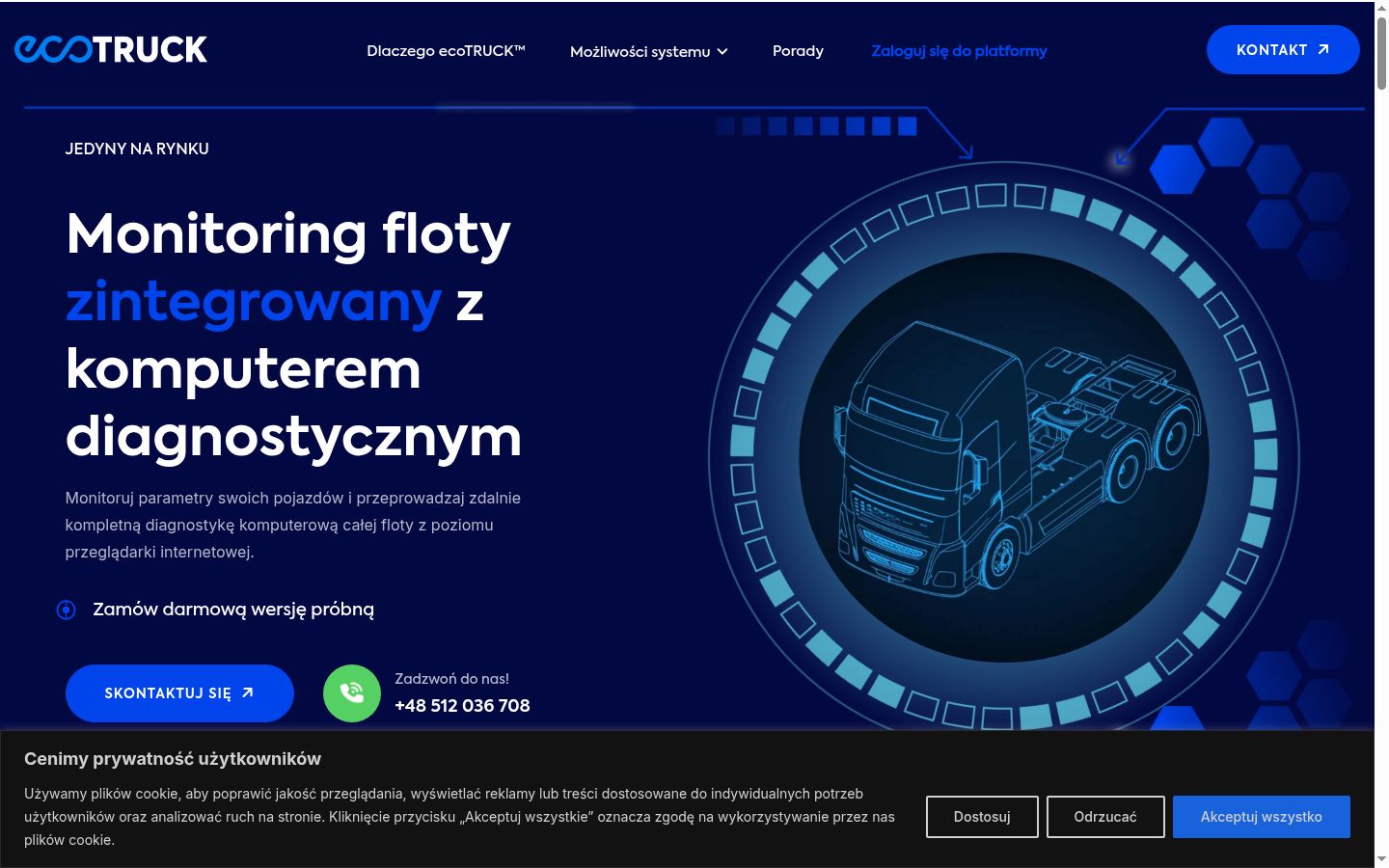Click the page vertical scrollbar thumb
Image resolution: width=1389 pixels, height=868 pixels.
(1381, 53)
